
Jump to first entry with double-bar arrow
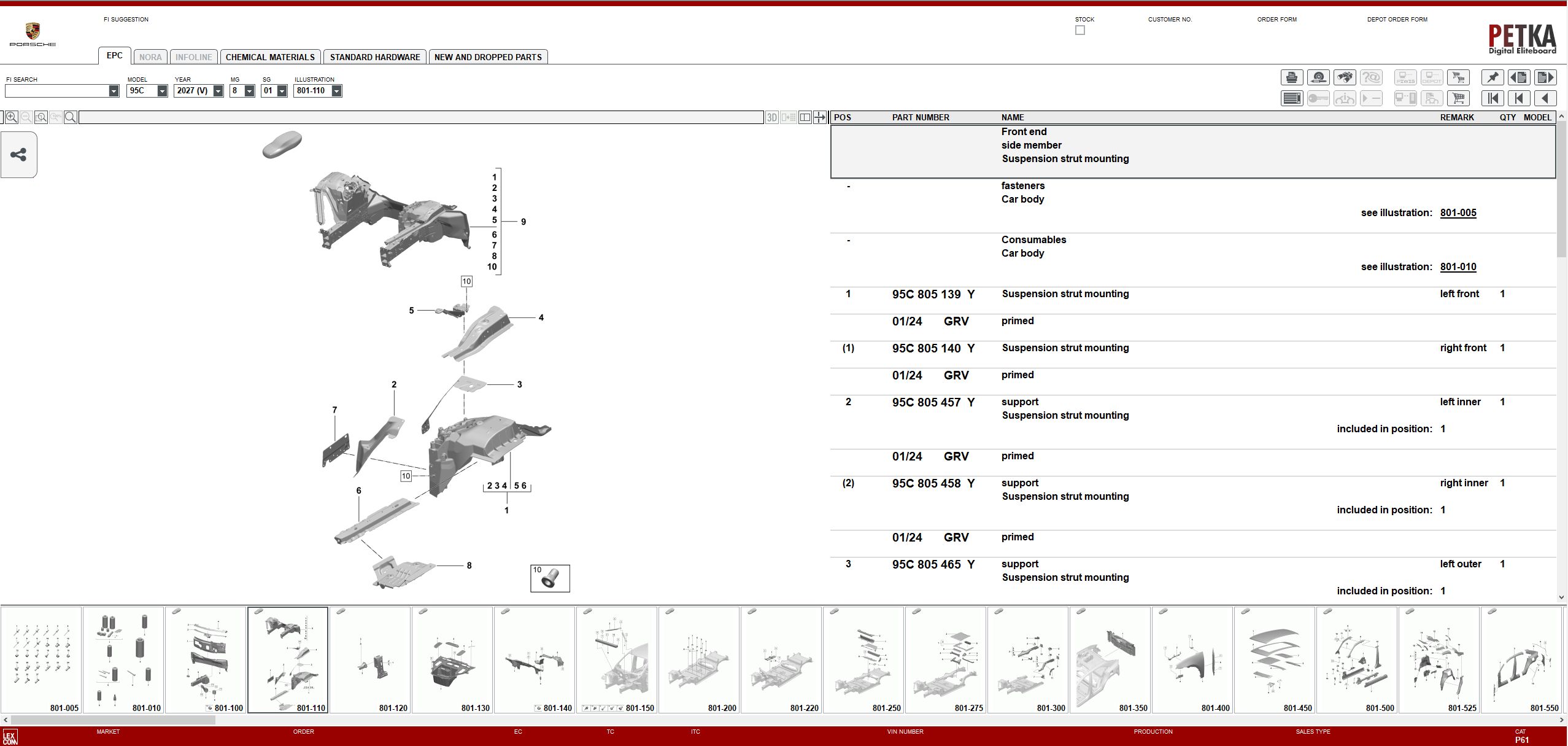point(1493,98)
